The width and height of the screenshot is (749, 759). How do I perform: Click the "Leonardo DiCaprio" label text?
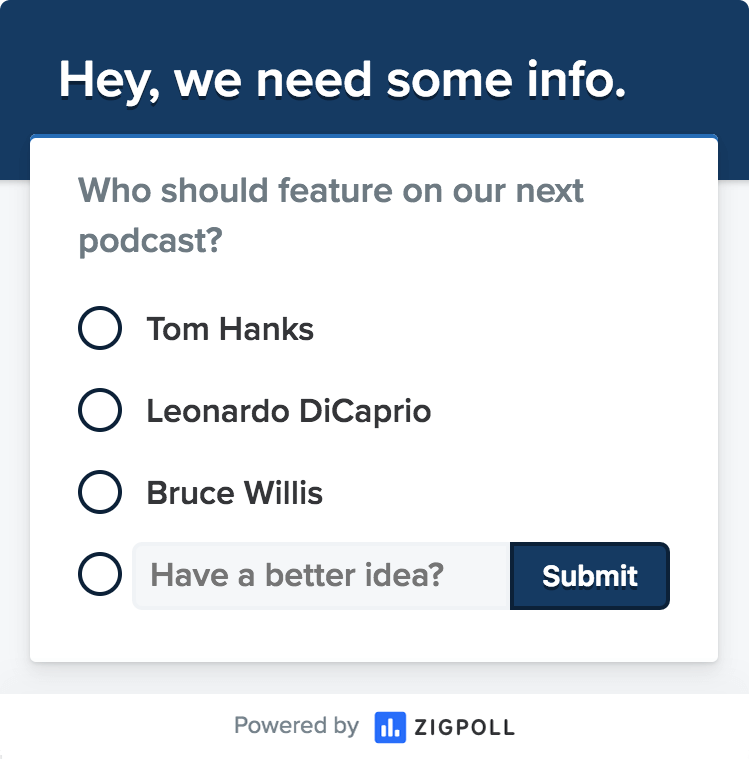(289, 411)
